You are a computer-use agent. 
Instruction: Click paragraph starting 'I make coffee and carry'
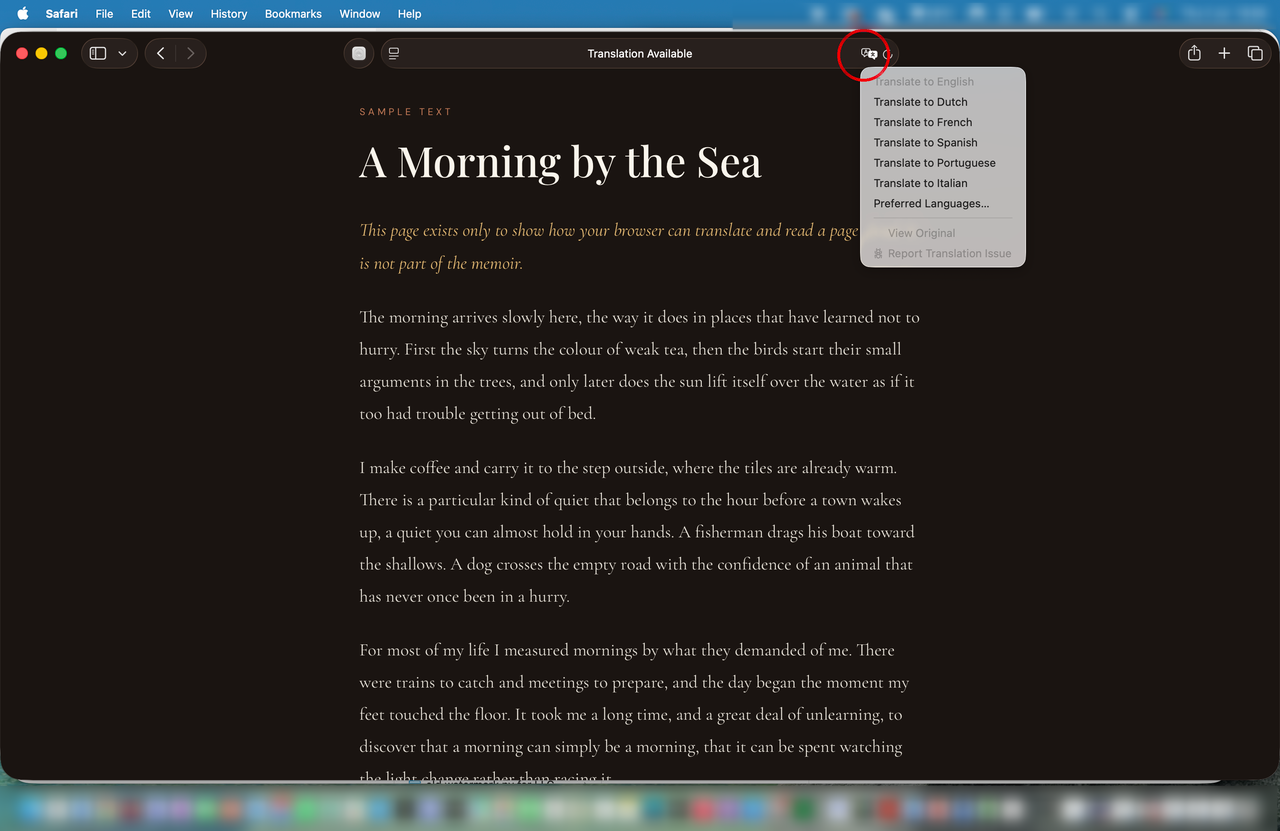pos(637,532)
